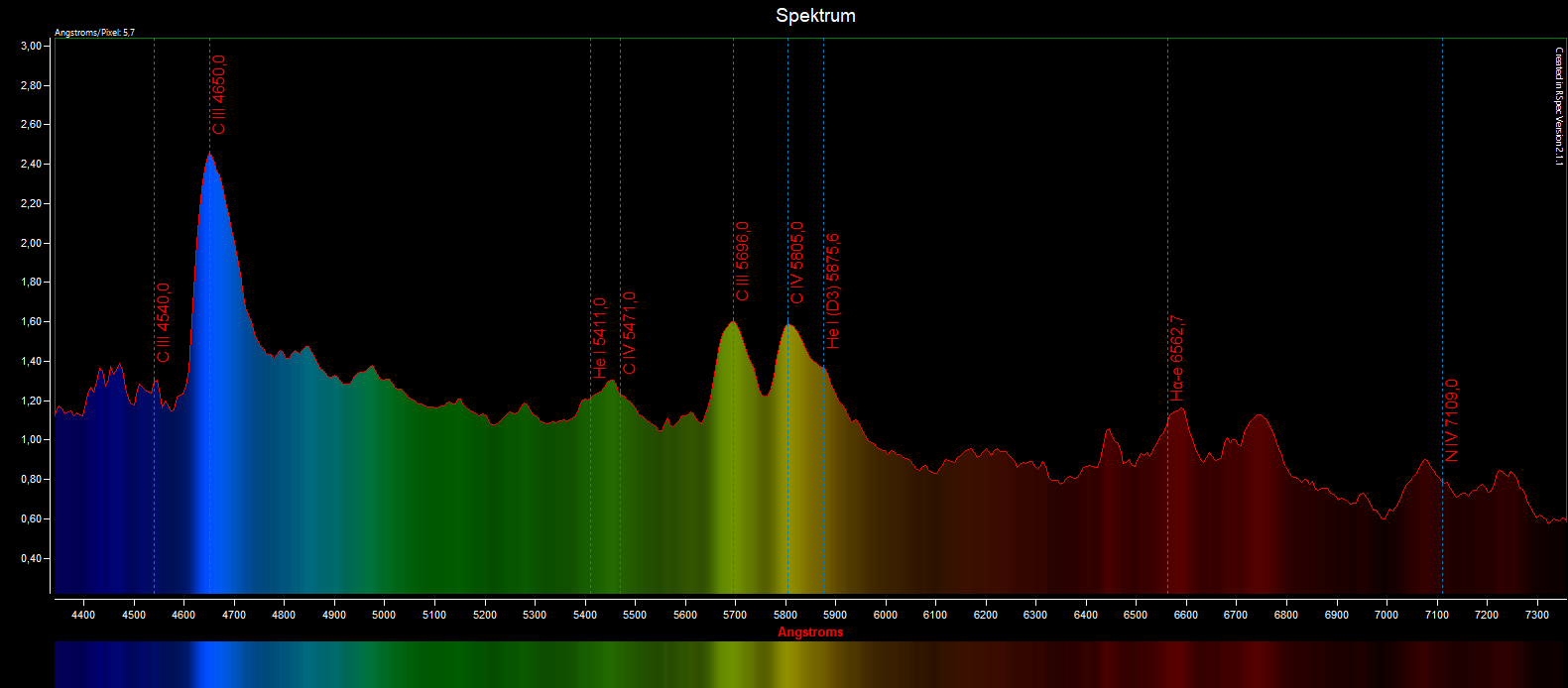The height and width of the screenshot is (688, 1568).
Task: Select x-axis tick label "6600"
Action: pyautogui.click(x=1186, y=615)
